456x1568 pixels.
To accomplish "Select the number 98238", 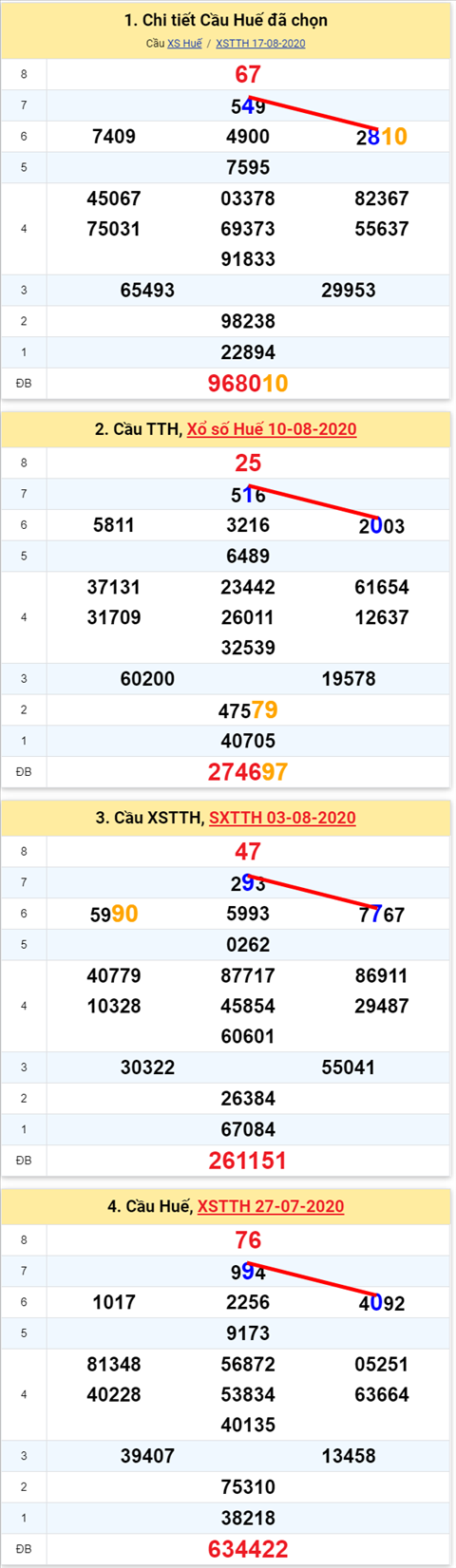I will point(248,321).
